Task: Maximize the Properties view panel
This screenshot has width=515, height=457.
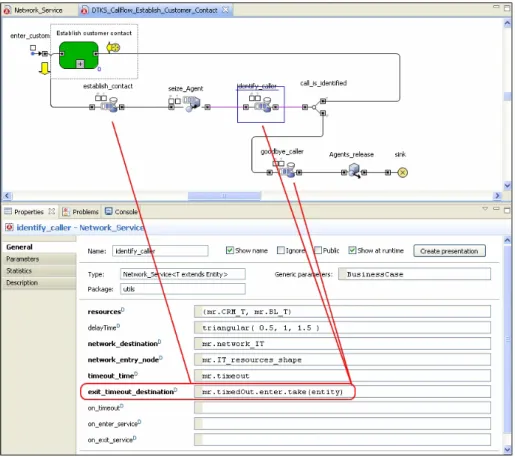Action: tap(507, 210)
